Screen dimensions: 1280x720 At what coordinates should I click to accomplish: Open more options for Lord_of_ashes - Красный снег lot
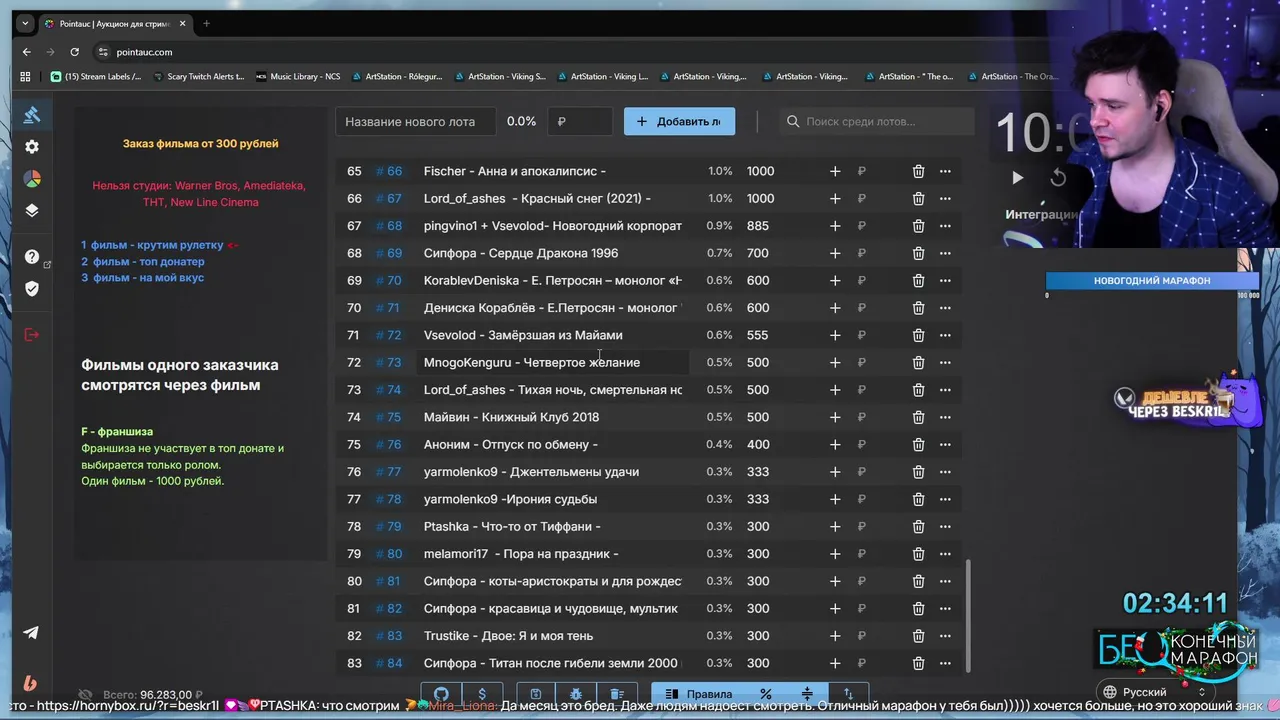point(945,198)
